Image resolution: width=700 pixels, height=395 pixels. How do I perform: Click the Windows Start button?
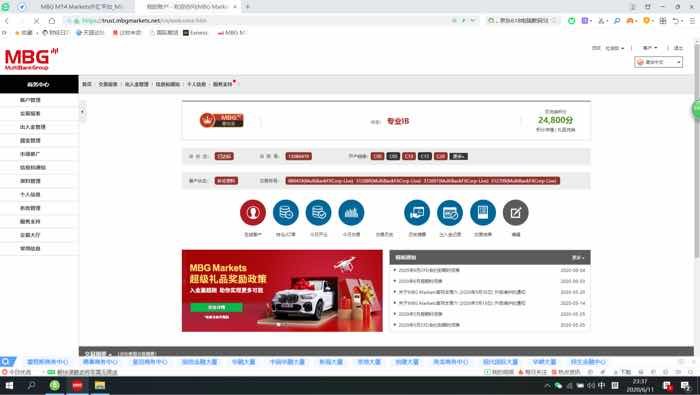(x=9, y=386)
